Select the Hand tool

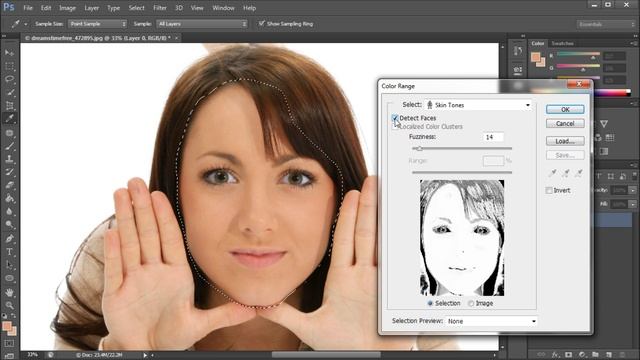tap(9, 292)
